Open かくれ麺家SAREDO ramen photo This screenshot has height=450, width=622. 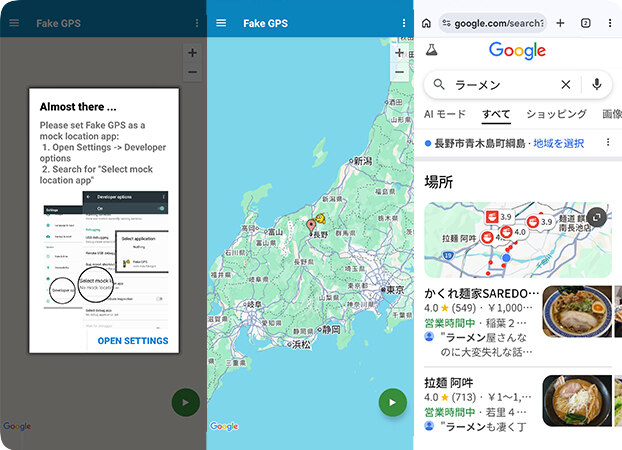pyautogui.click(x=577, y=311)
